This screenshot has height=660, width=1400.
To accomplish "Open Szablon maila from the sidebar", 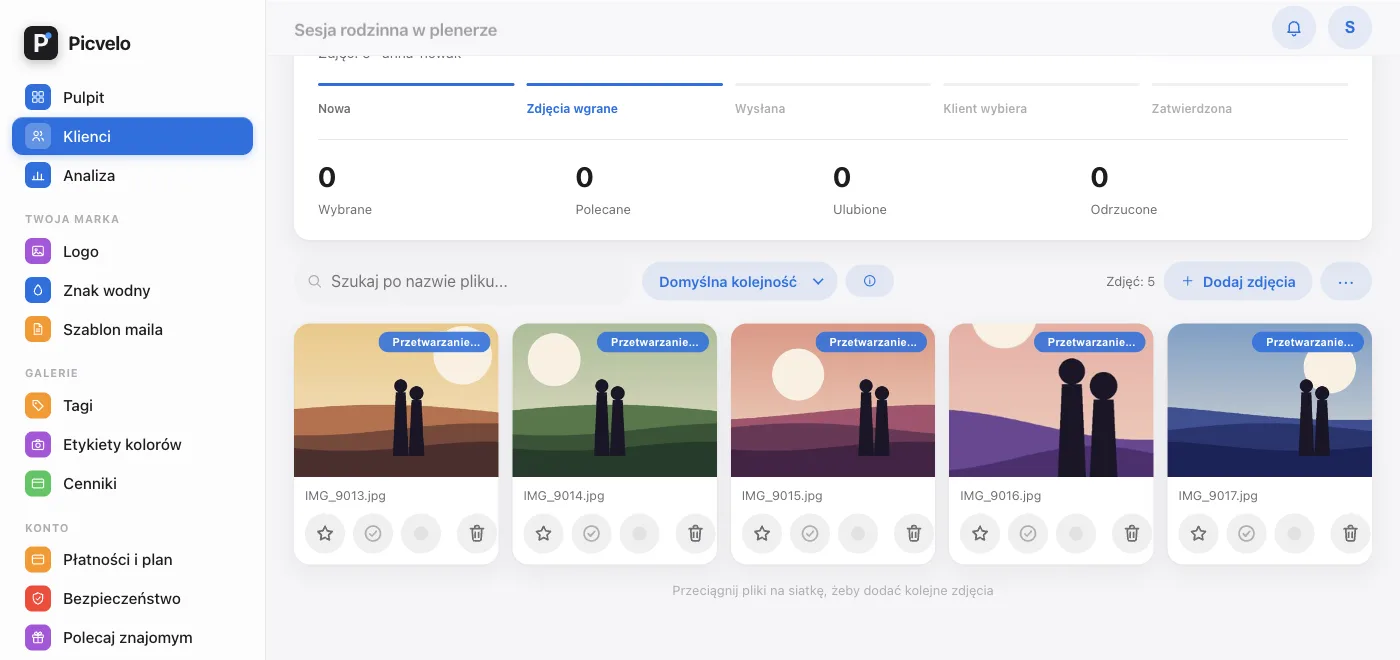I will click(132, 330).
